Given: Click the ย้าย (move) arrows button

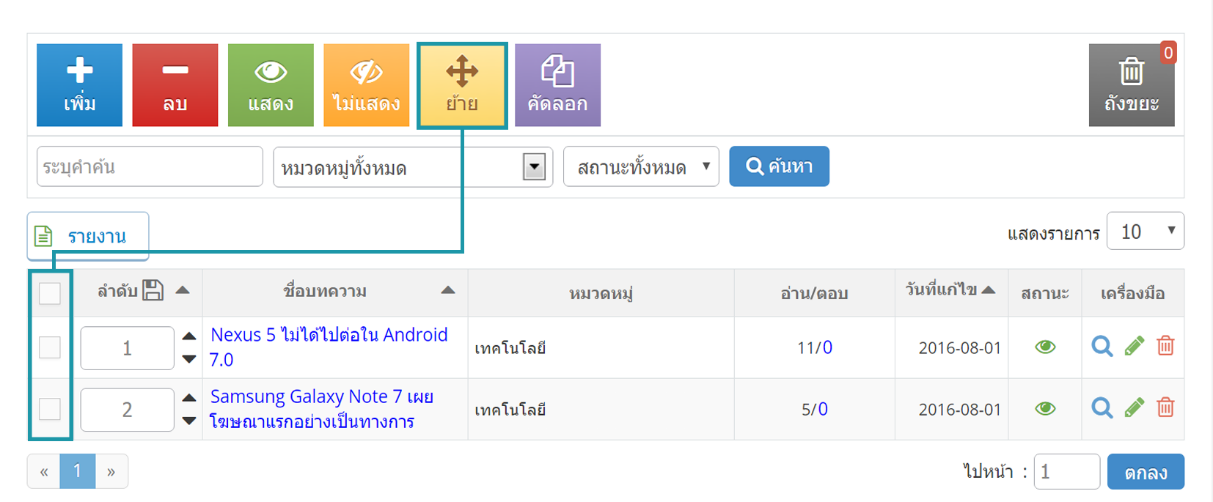Looking at the screenshot, I should click(x=462, y=85).
